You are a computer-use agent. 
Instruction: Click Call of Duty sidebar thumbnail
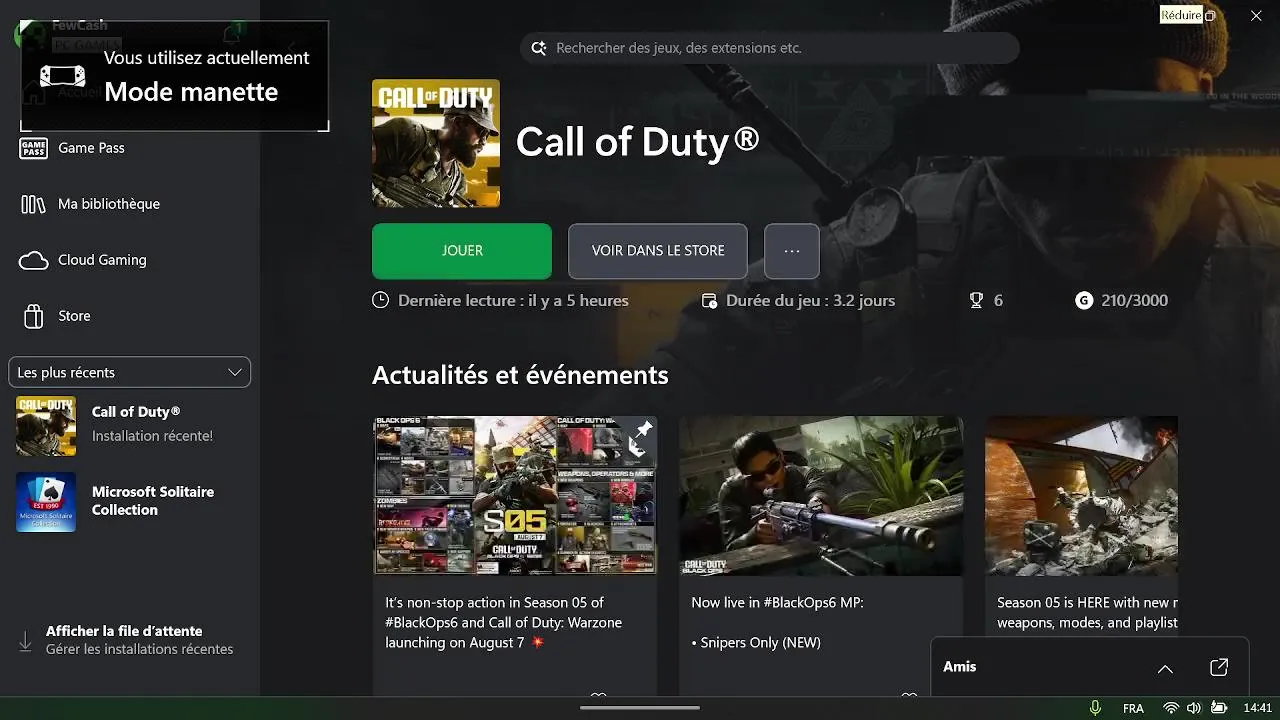(46, 426)
